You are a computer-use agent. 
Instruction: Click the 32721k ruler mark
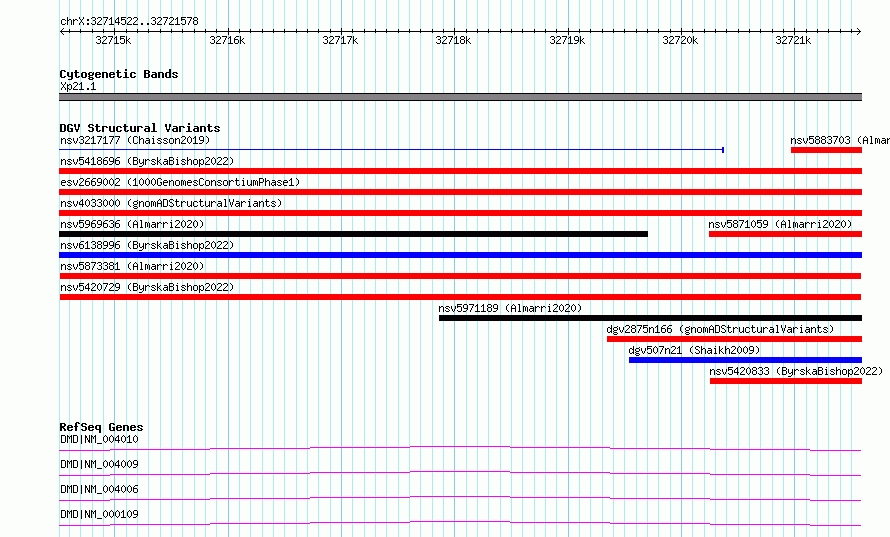pyautogui.click(x=793, y=40)
